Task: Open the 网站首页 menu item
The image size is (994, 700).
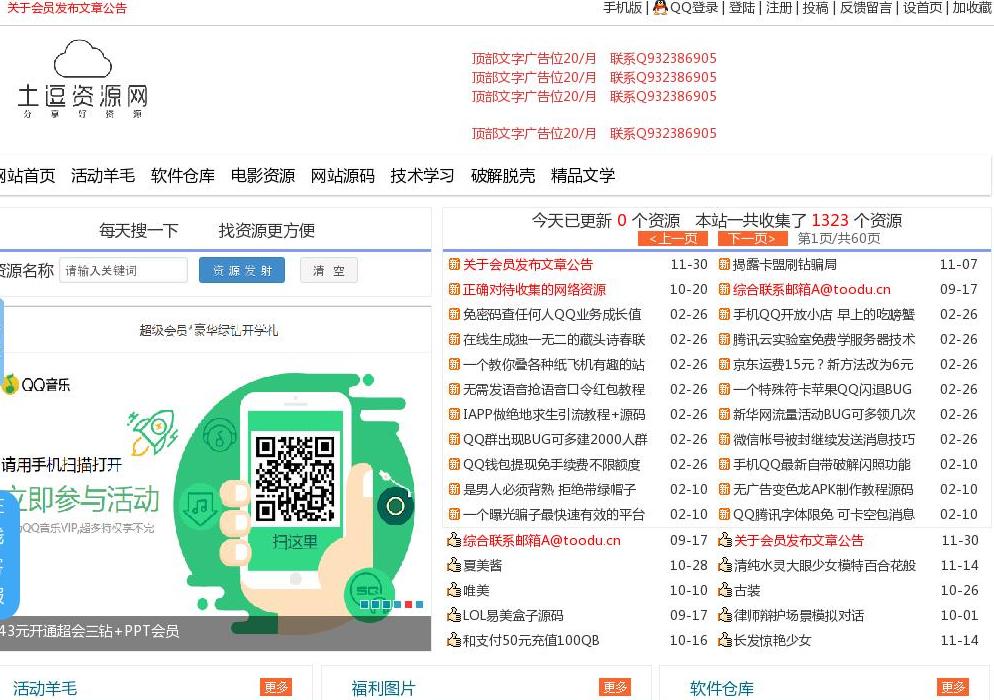Action: (x=27, y=176)
